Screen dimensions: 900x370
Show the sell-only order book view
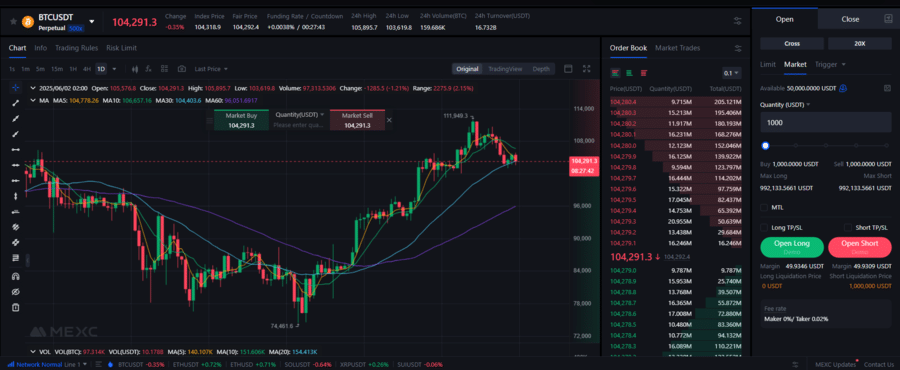click(643, 73)
